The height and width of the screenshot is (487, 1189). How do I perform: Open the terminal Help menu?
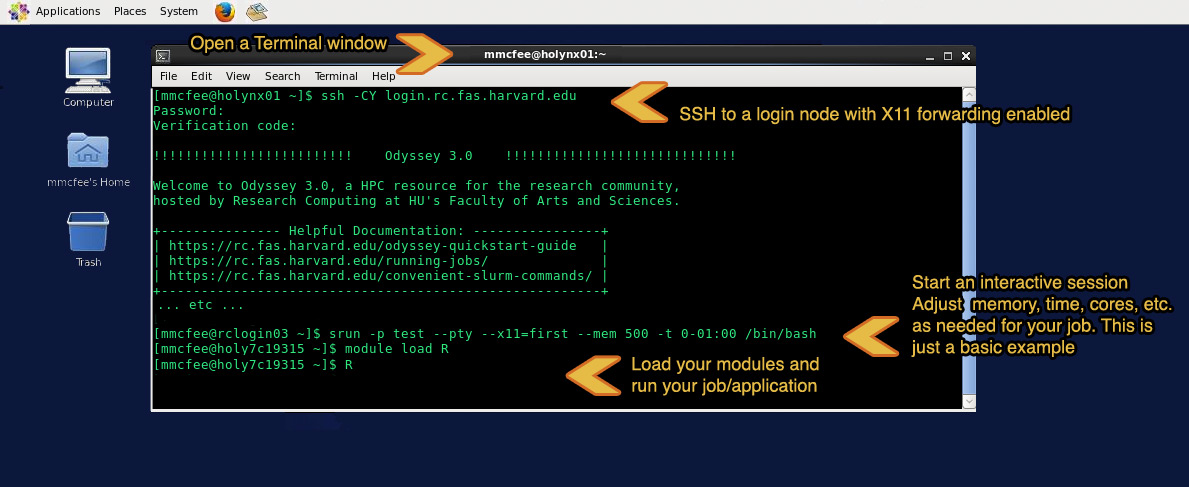coord(384,76)
